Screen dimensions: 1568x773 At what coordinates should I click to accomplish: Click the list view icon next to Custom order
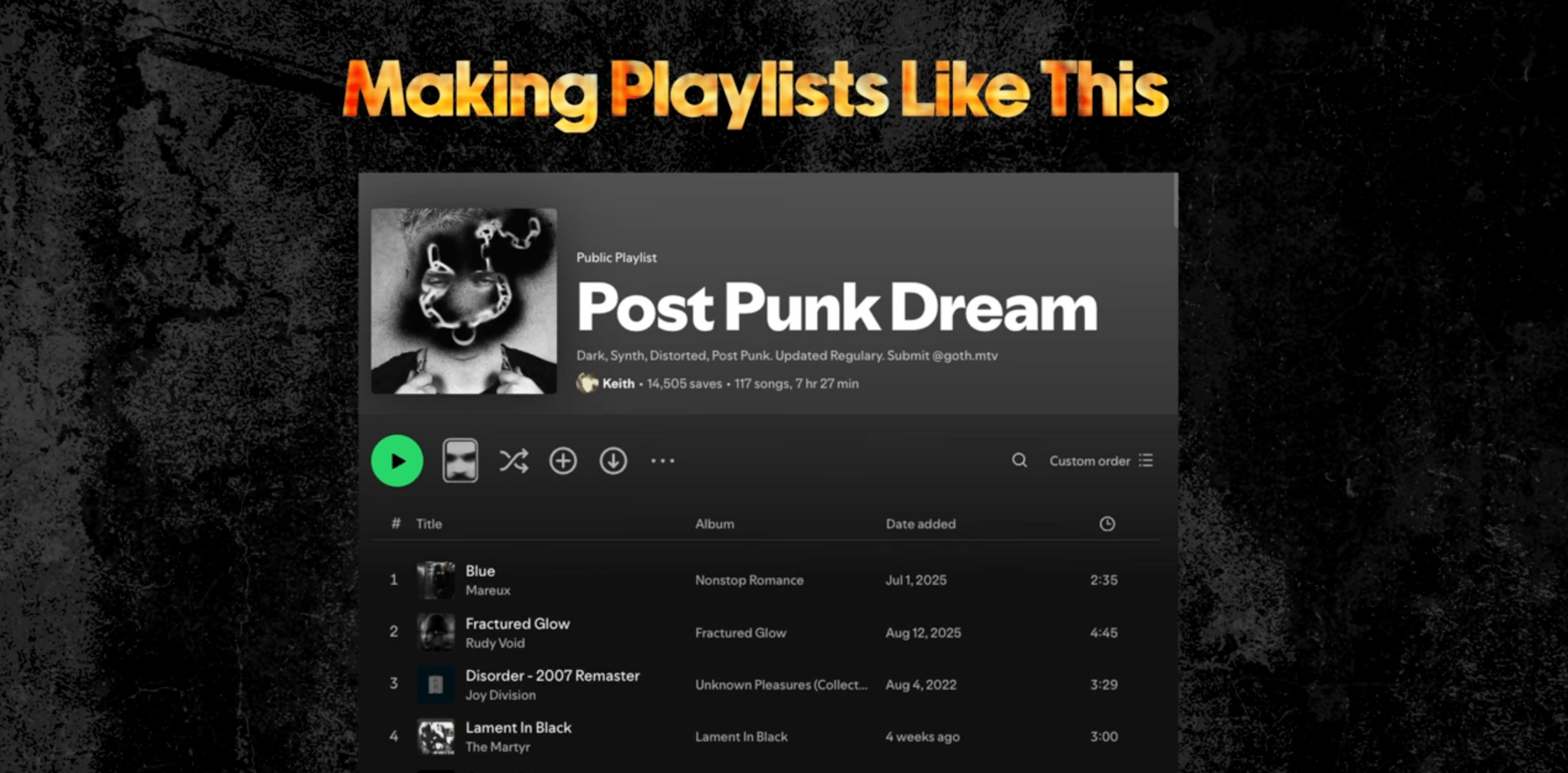coord(1146,461)
